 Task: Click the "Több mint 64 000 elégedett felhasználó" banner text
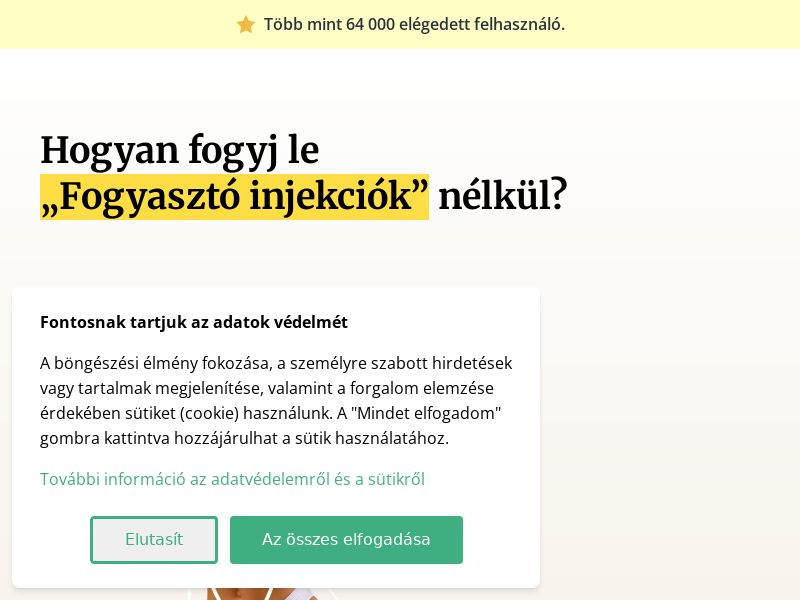[x=414, y=24]
